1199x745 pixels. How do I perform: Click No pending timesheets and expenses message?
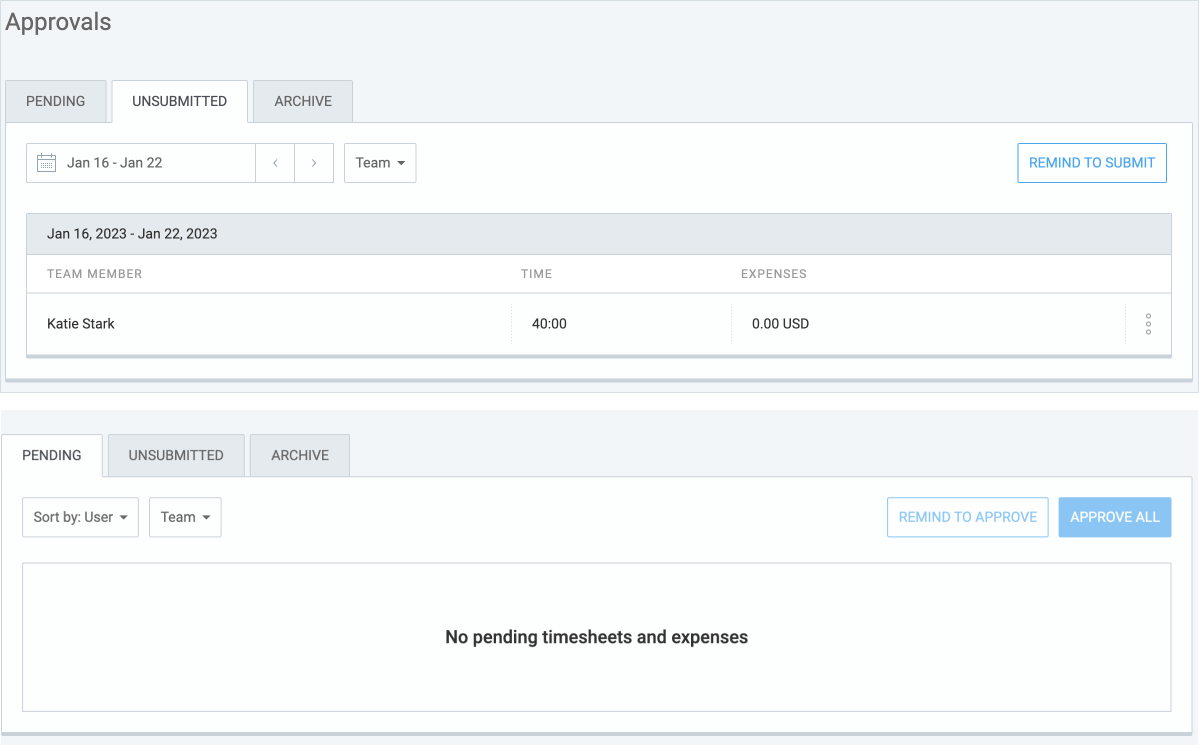tap(596, 637)
